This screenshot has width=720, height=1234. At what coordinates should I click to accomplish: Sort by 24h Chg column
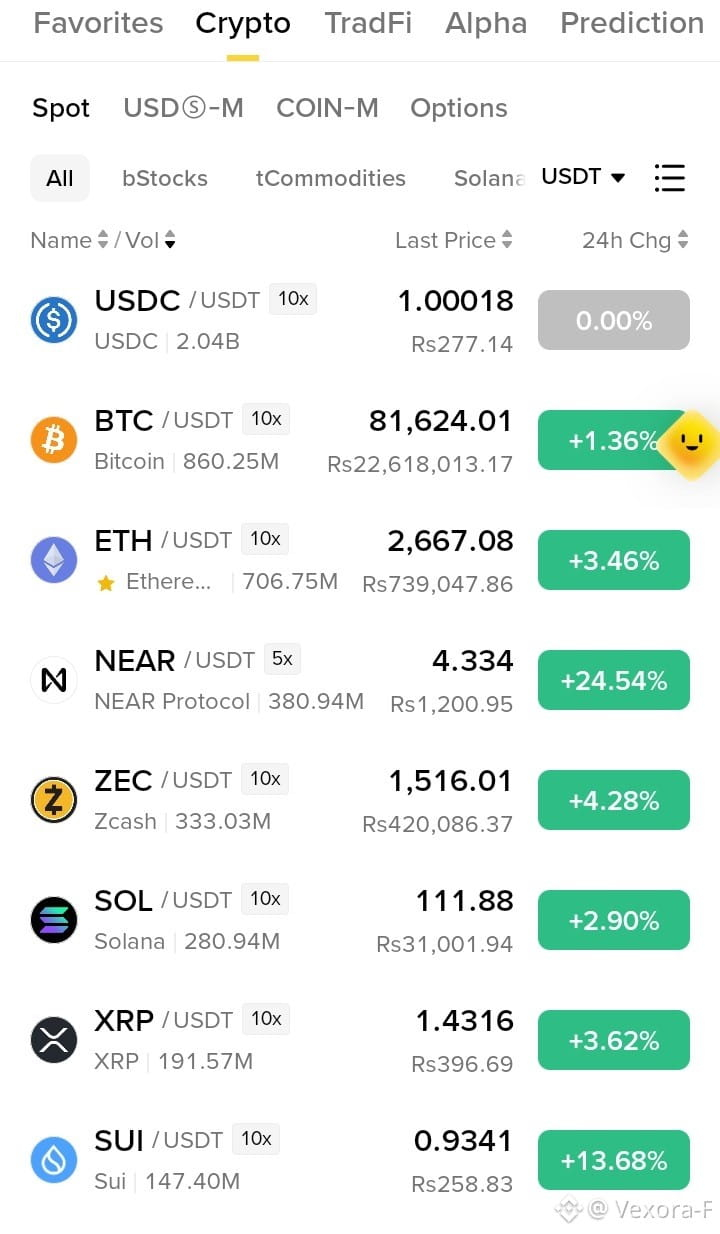635,240
